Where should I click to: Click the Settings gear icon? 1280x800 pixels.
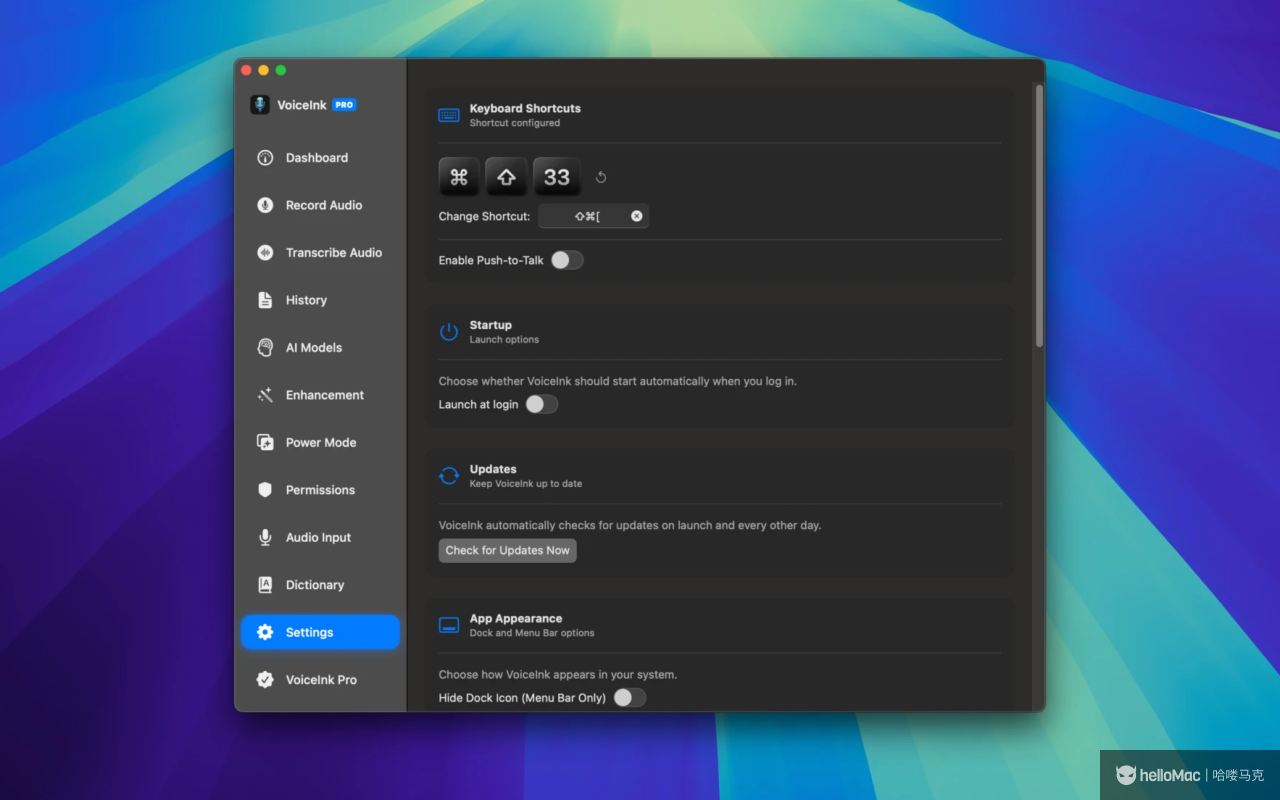265,632
